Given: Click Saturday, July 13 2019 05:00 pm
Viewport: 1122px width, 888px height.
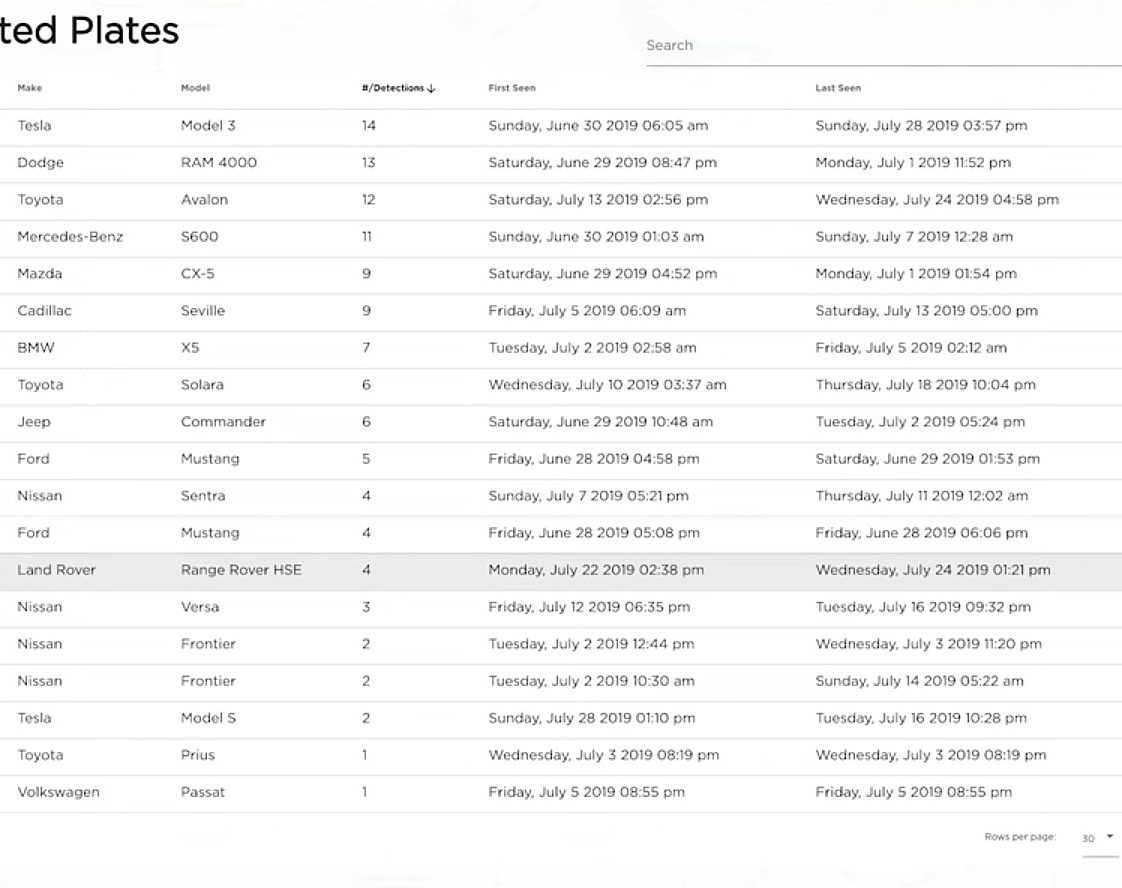Looking at the screenshot, I should tap(927, 311).
